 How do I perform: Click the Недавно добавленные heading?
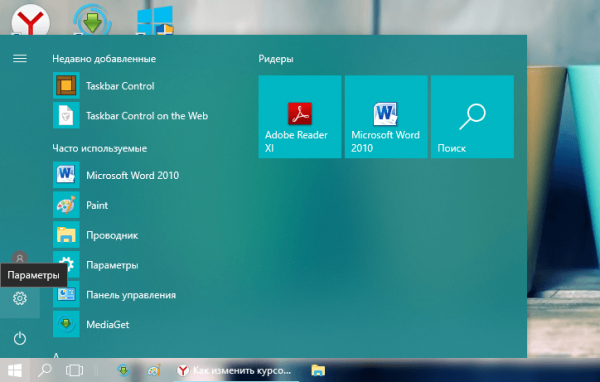pos(104,59)
